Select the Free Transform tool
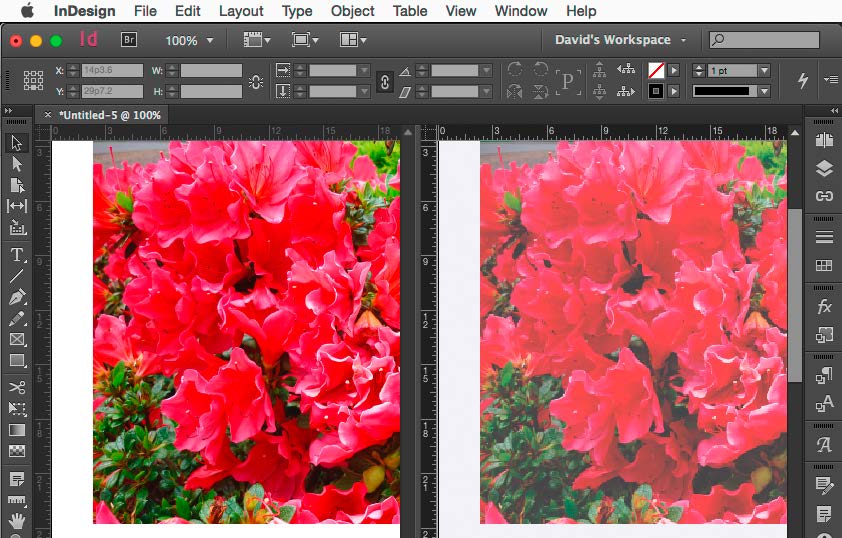The image size is (842, 538). [x=17, y=409]
